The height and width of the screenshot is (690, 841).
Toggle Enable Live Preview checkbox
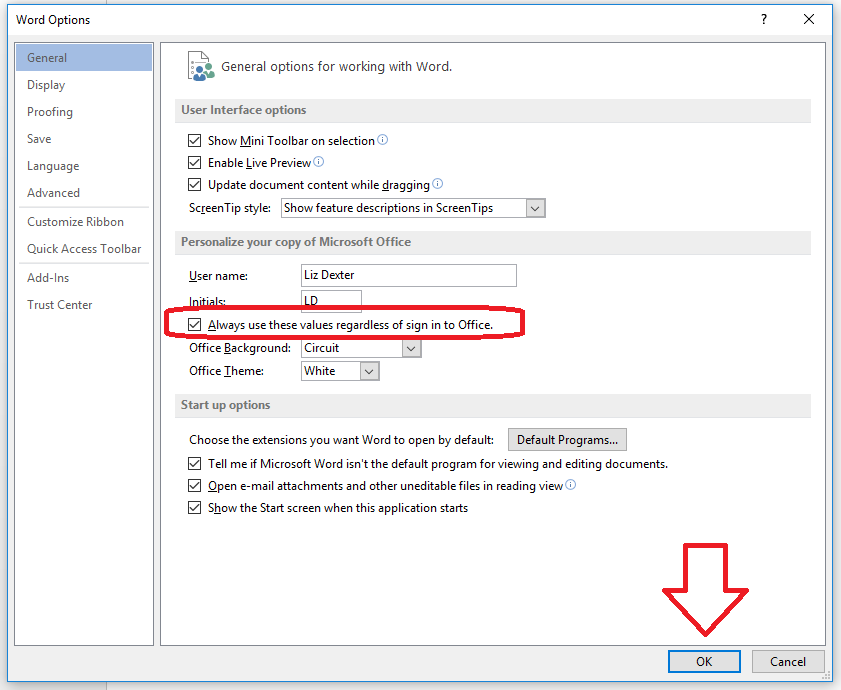(195, 163)
